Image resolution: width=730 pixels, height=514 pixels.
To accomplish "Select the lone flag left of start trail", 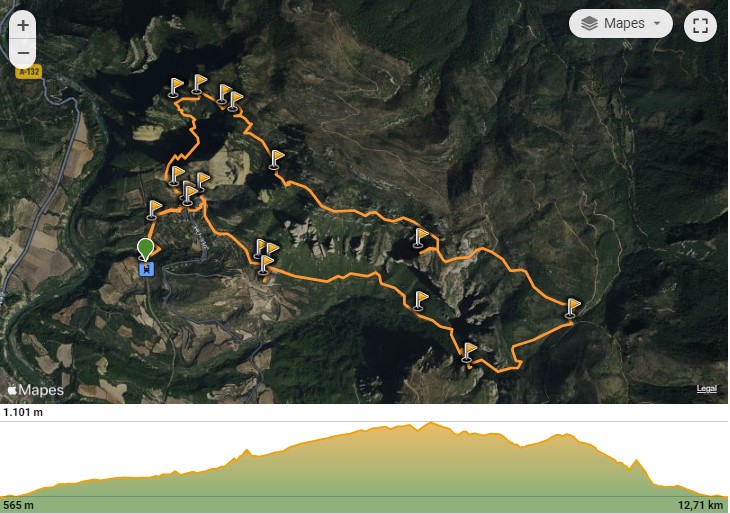I will pyautogui.click(x=154, y=210).
